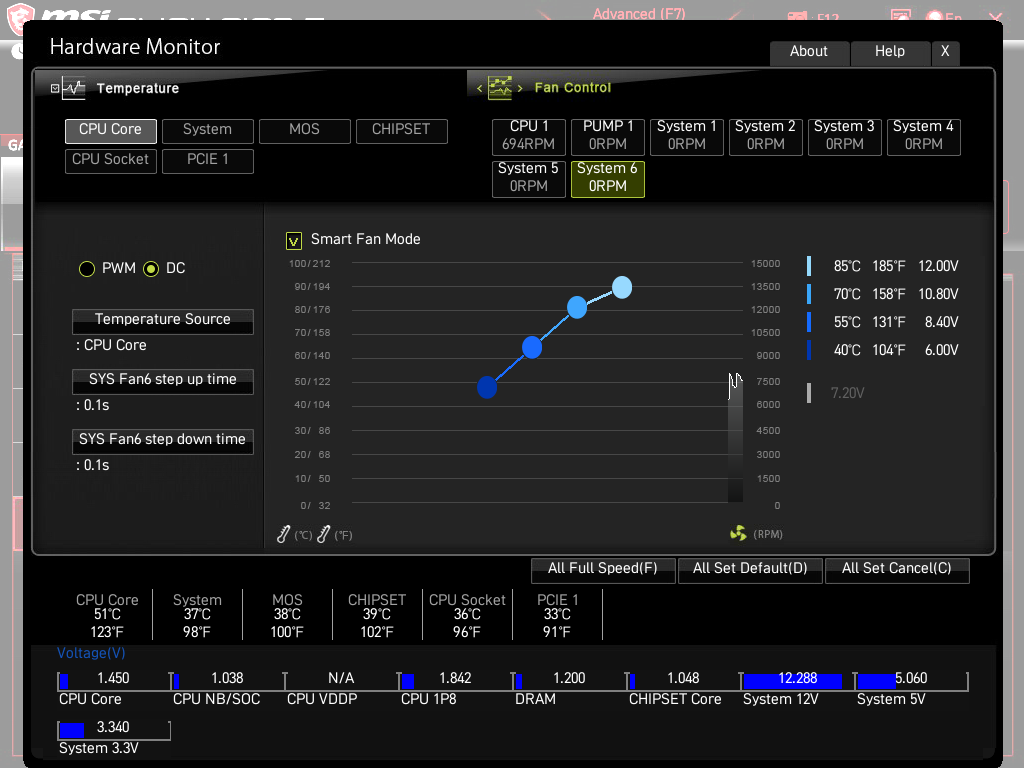Viewport: 1024px width, 768px height.
Task: Click the Voltage(V) label
Action: coord(91,653)
